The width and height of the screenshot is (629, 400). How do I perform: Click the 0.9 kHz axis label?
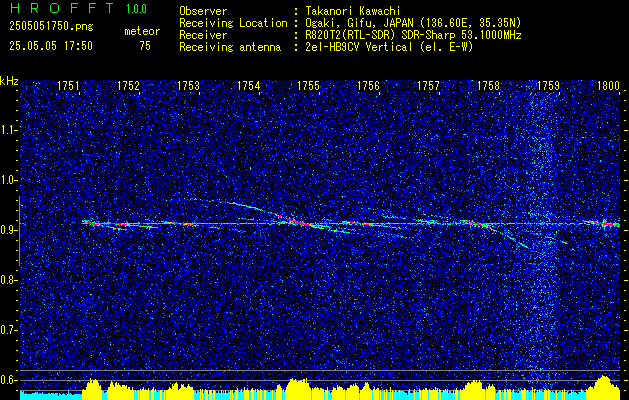[x=8, y=230]
